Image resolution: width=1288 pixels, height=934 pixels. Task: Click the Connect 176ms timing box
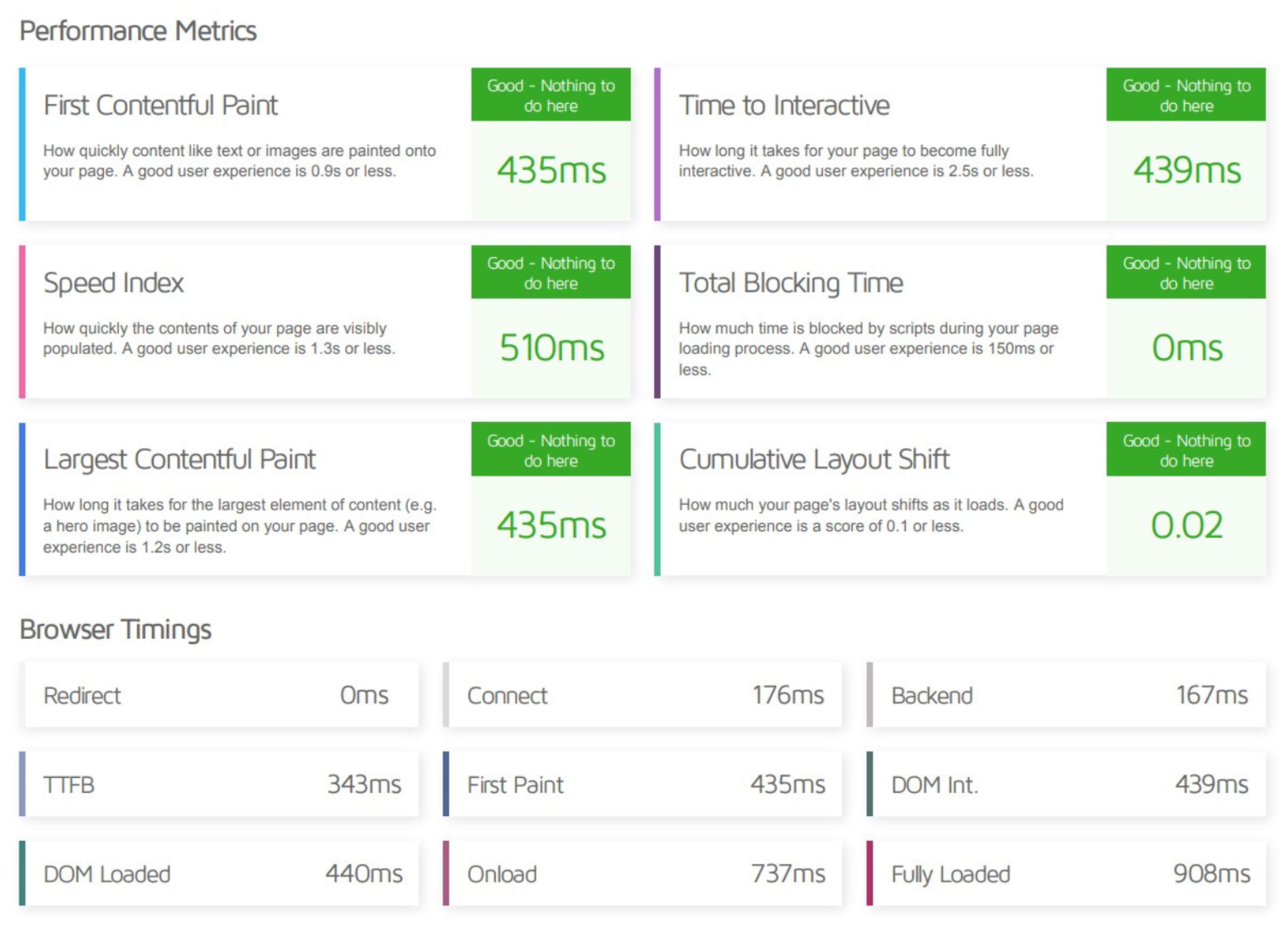click(x=644, y=695)
